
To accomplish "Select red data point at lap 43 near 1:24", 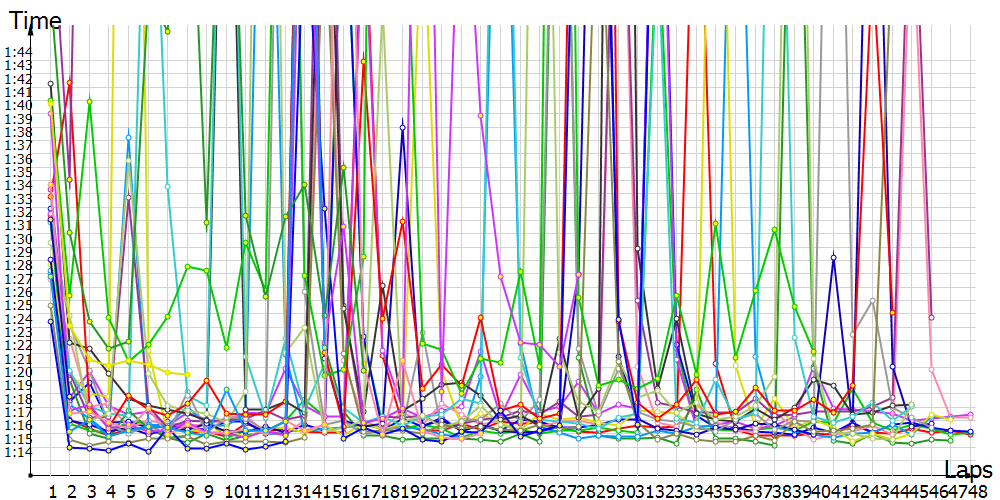I will (892, 313).
